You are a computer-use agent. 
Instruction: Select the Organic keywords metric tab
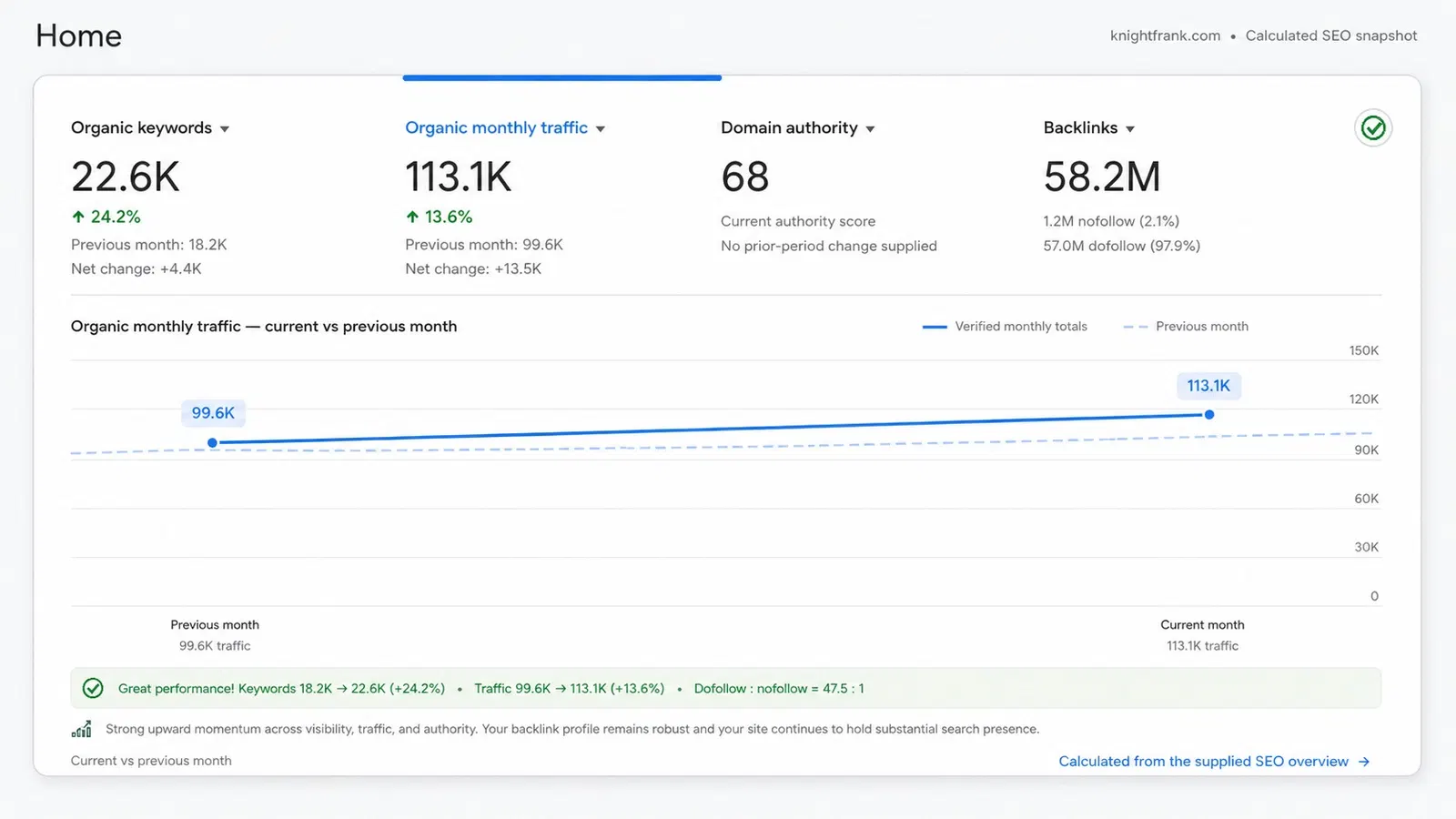141,128
